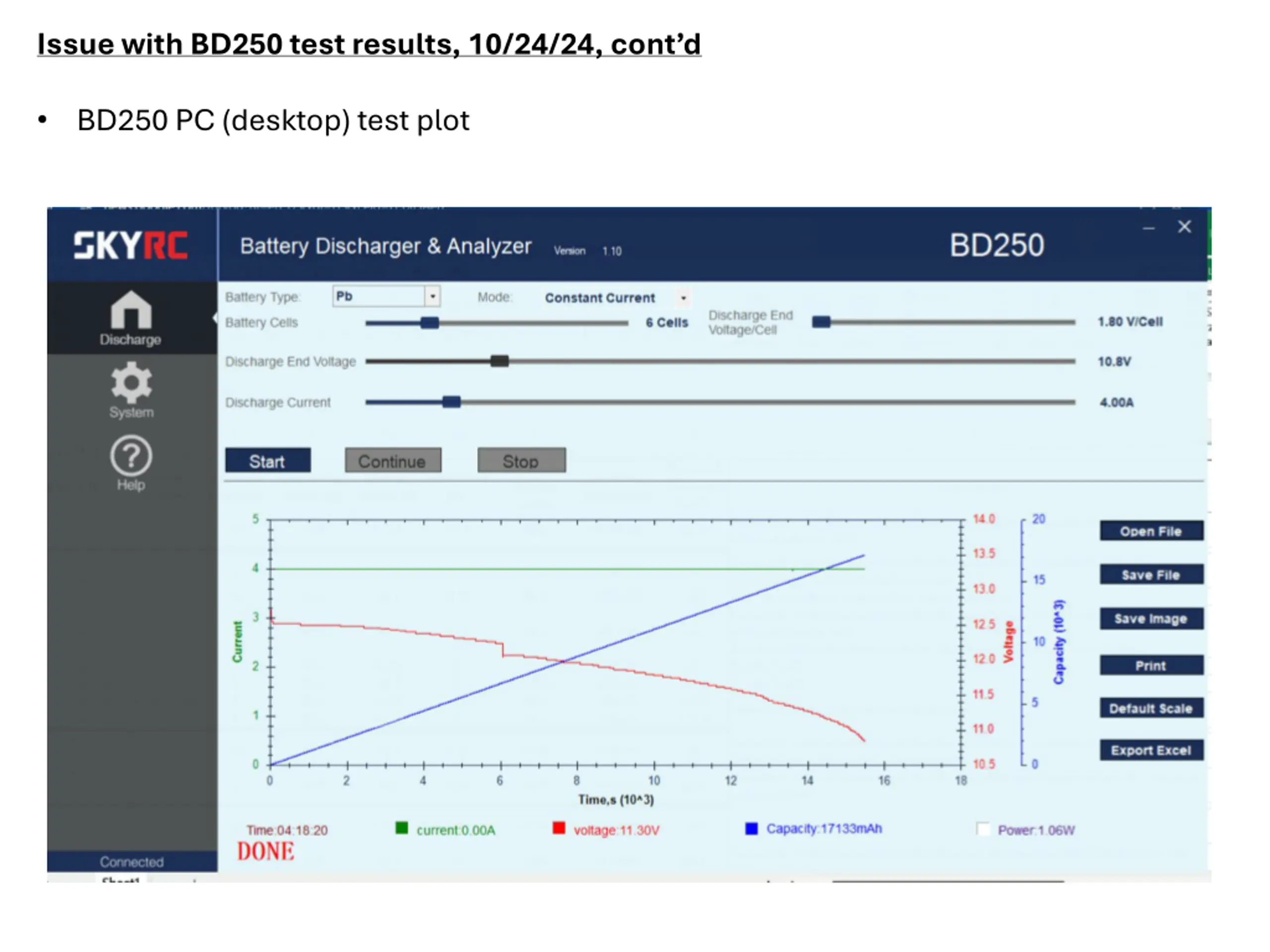Open the Mode Constant Current dropdown arrow
The width and height of the screenshot is (1270, 952).
click(683, 298)
